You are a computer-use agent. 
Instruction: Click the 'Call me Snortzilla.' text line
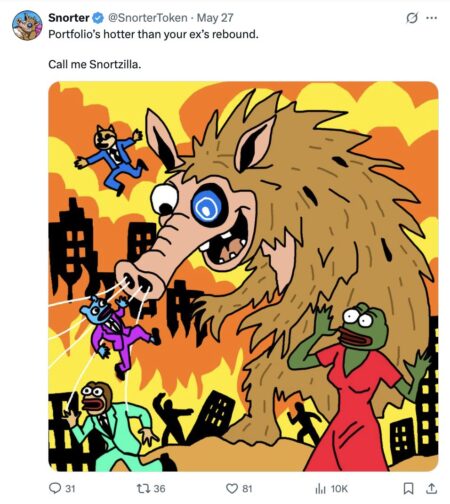pyautogui.click(x=95, y=64)
